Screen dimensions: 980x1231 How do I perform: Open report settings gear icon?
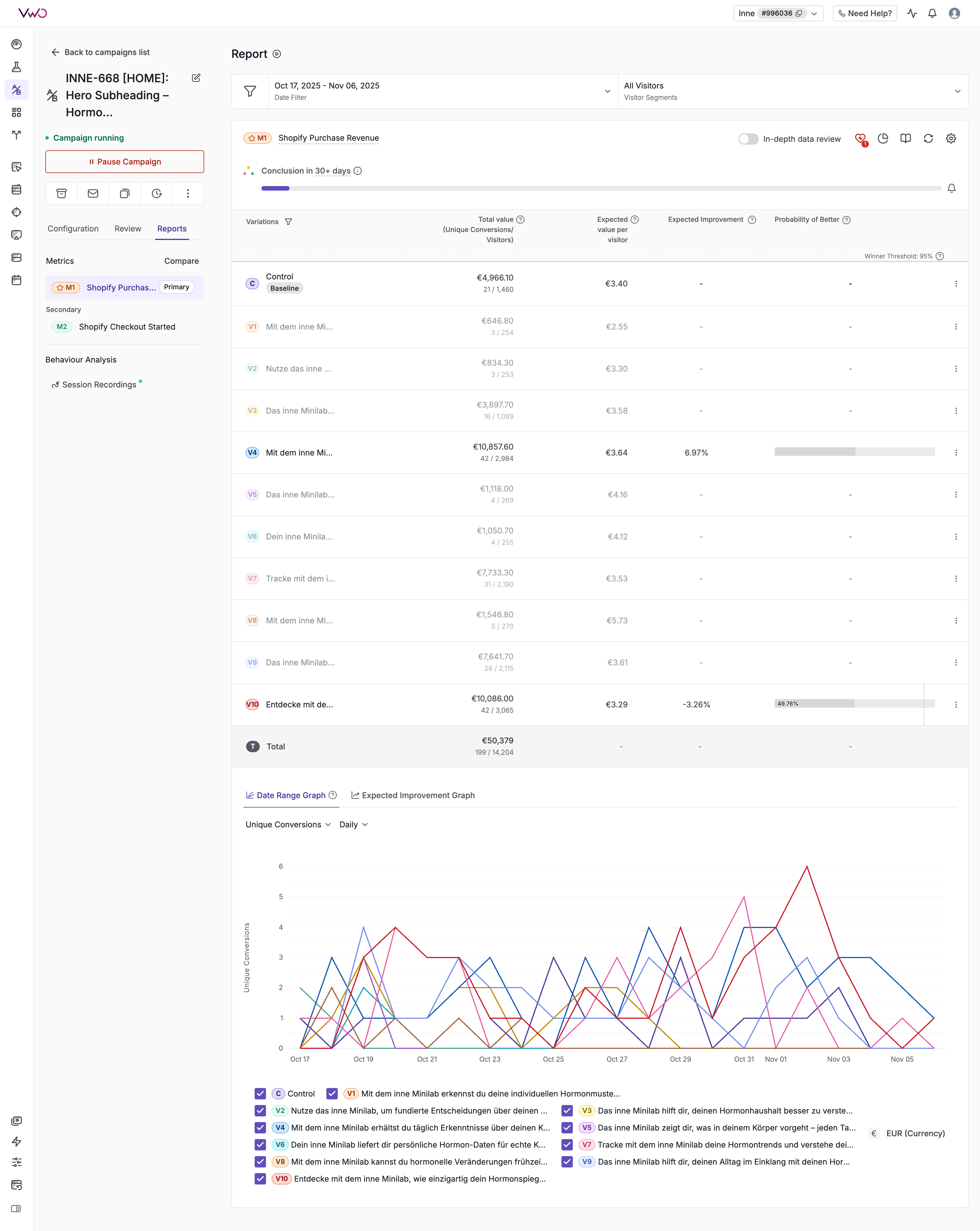(x=951, y=139)
